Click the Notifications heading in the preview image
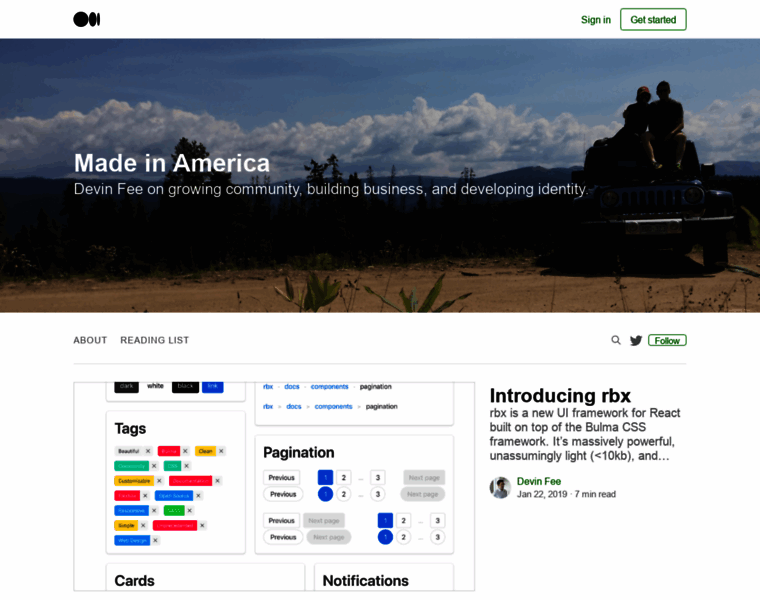Image resolution: width=760 pixels, height=600 pixels. point(365,580)
